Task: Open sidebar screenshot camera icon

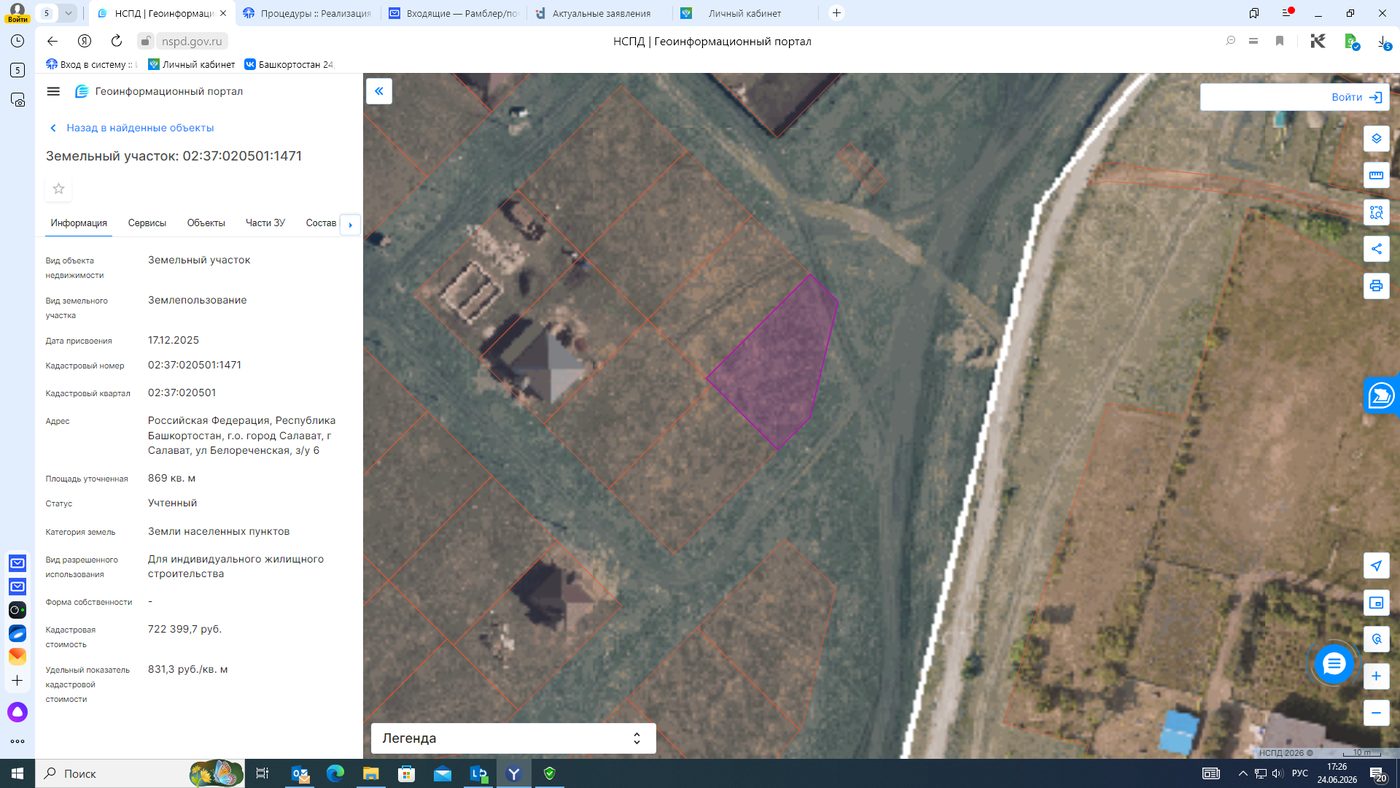Action: [17, 99]
